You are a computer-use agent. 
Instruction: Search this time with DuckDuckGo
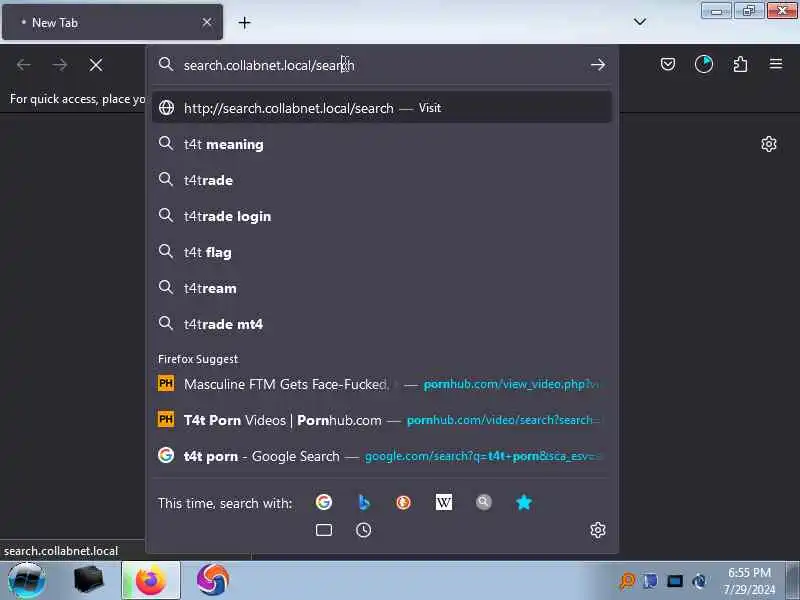coord(403,503)
